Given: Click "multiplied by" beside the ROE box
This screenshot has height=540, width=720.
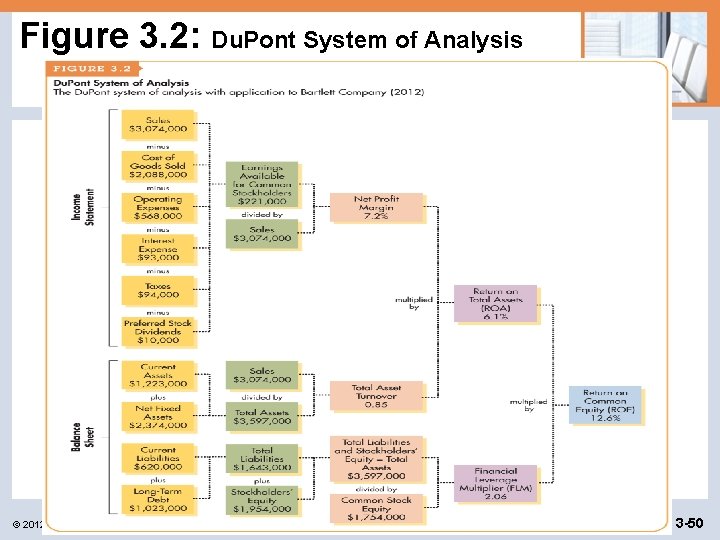Looking at the screenshot, I should tap(529, 405).
